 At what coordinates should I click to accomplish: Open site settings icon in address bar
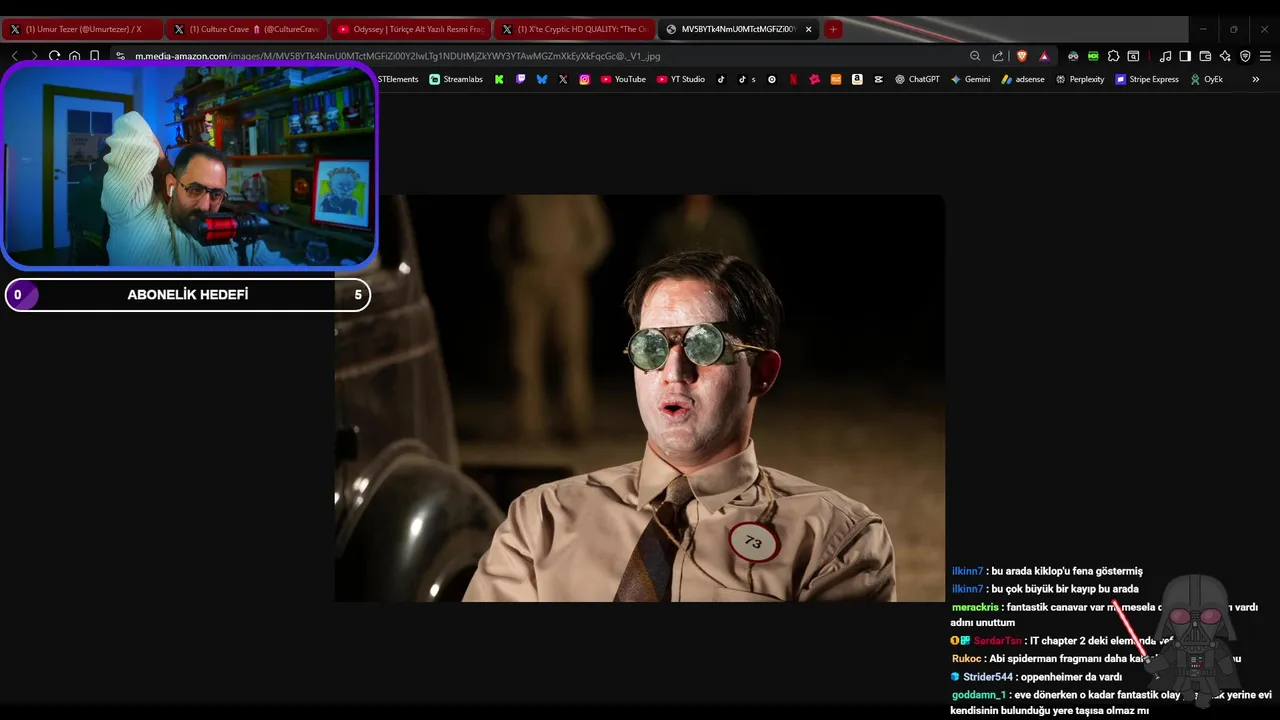click(120, 56)
